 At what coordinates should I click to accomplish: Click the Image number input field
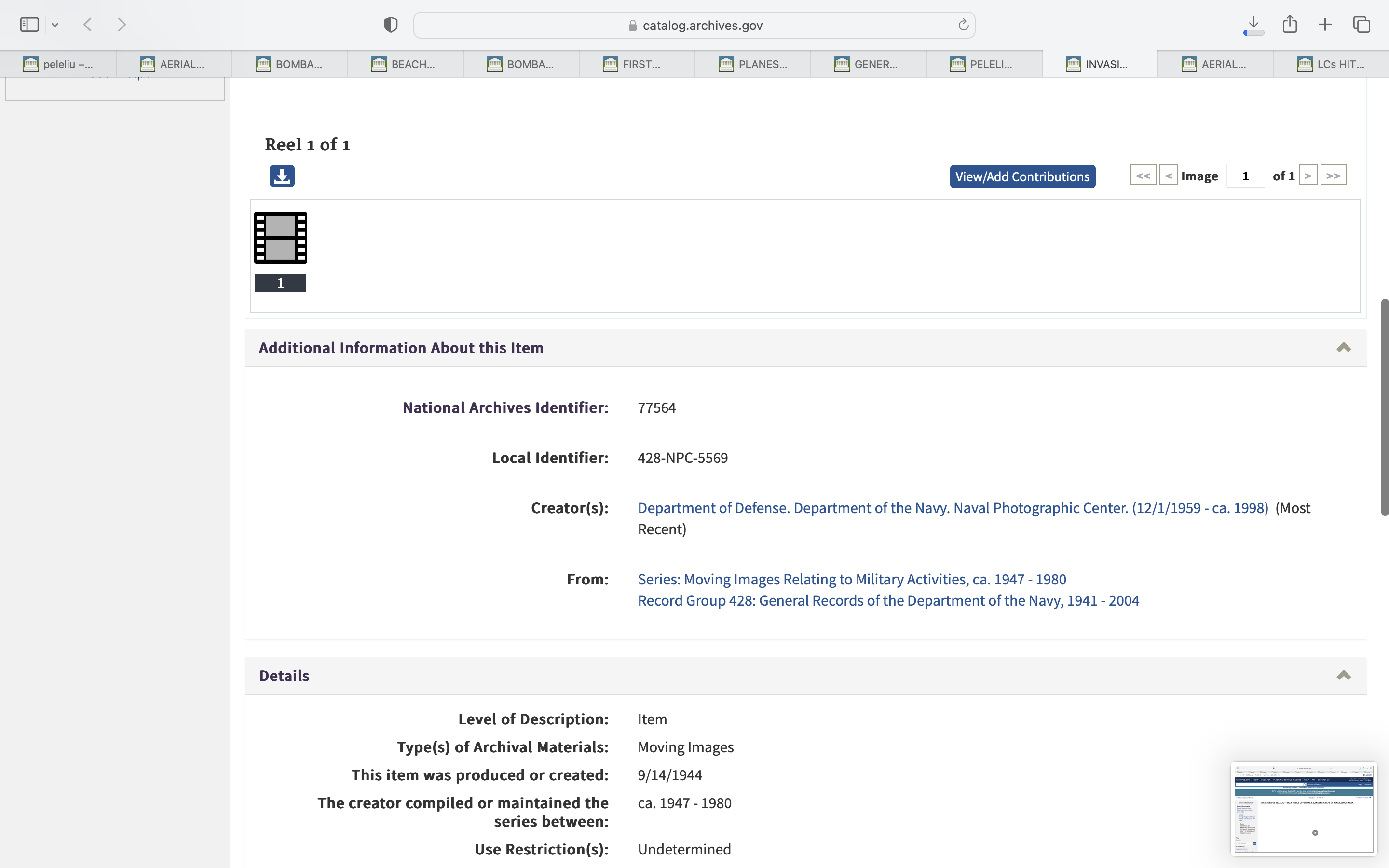pos(1245,176)
